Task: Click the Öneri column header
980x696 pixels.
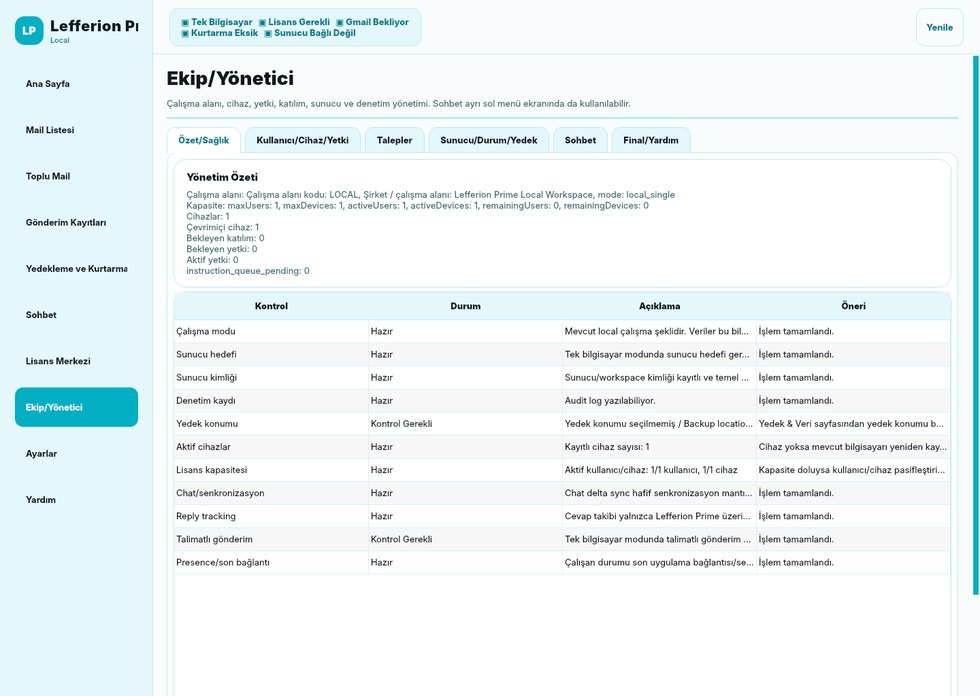Action: (853, 306)
